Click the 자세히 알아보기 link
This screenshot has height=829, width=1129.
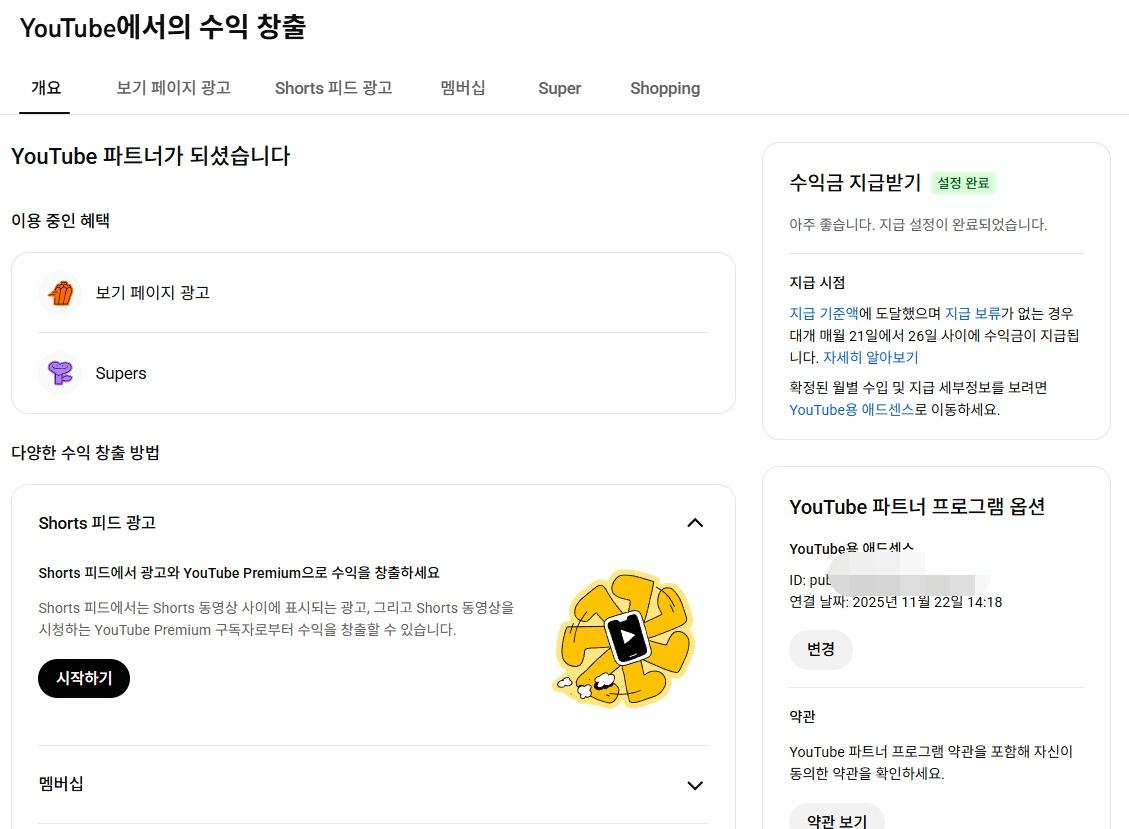click(870, 357)
